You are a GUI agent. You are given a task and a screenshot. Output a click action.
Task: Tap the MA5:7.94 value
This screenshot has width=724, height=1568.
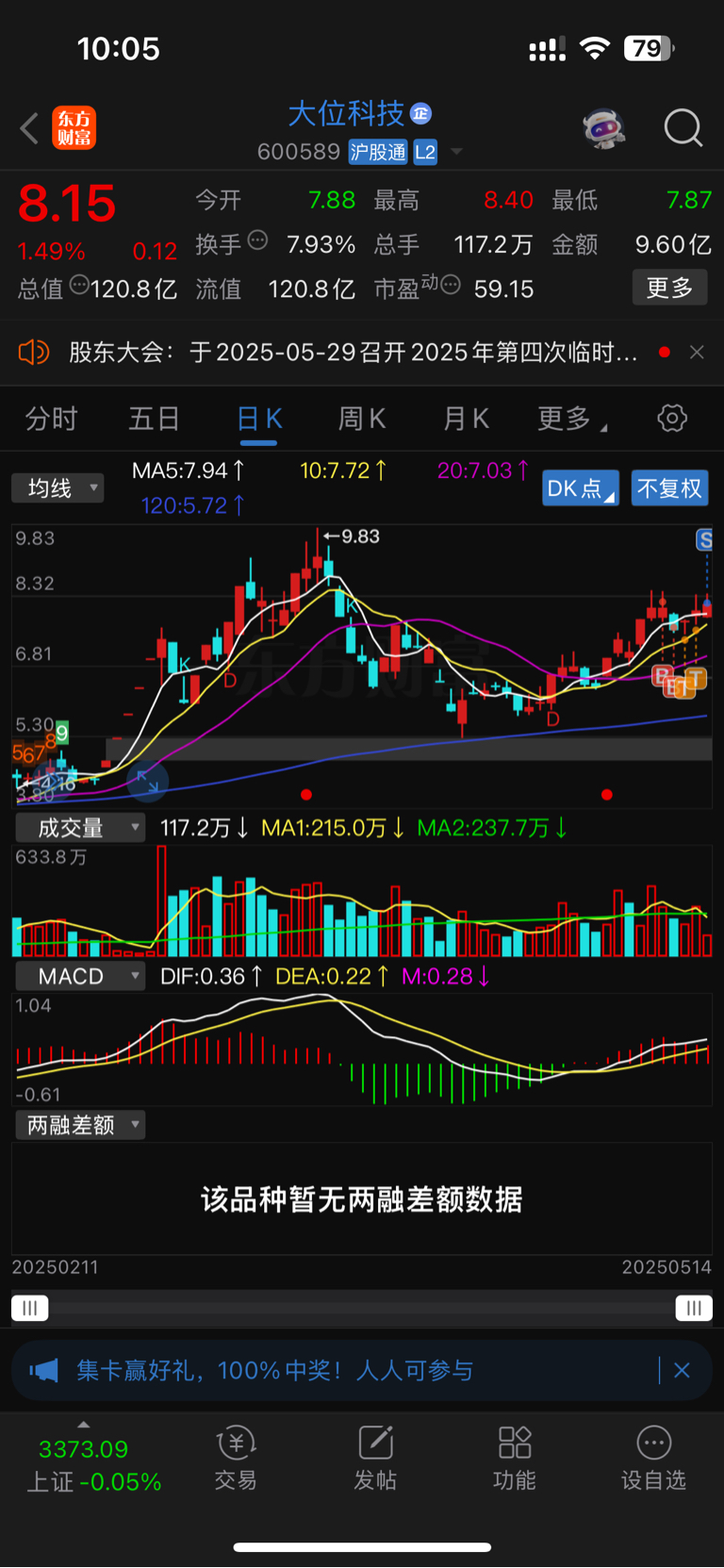(x=189, y=470)
